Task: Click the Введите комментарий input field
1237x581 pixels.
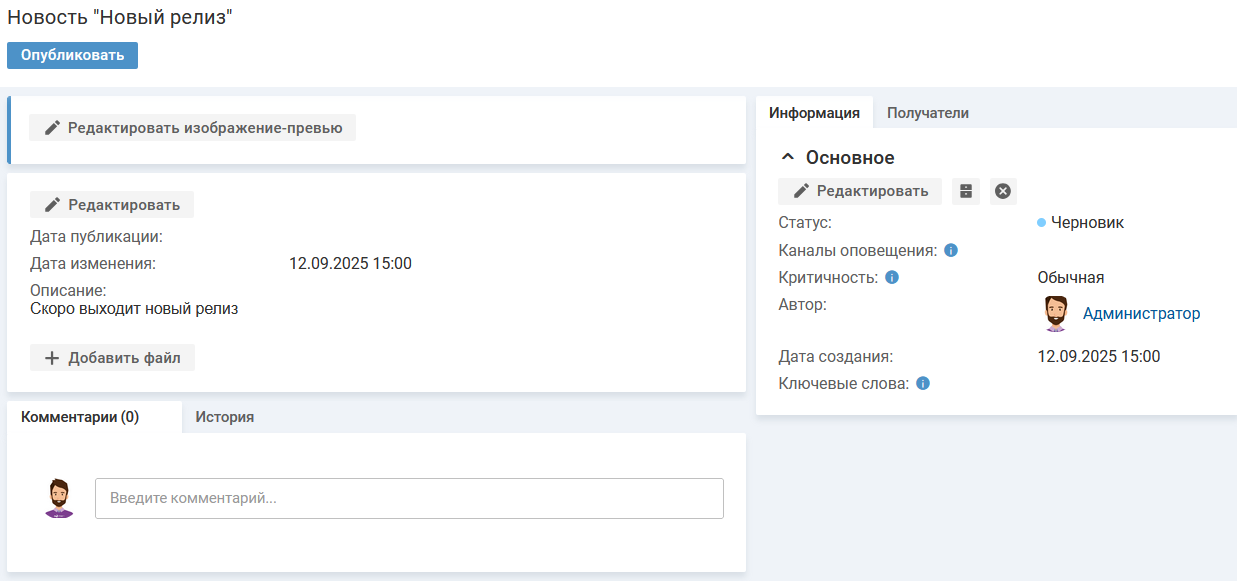Action: (409, 498)
